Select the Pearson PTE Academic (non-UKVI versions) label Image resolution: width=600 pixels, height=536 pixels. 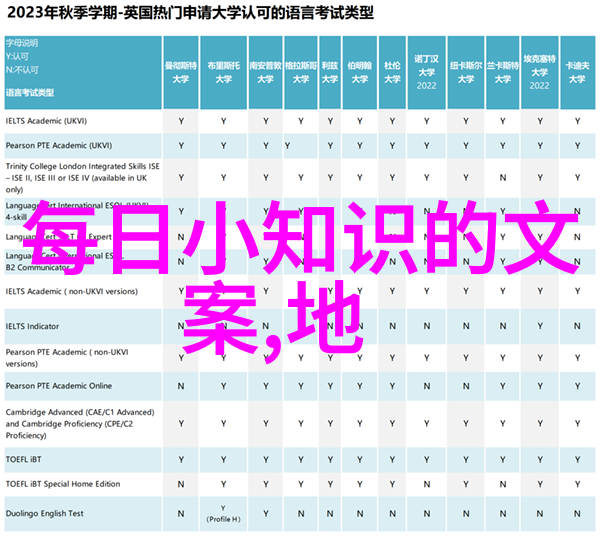(67, 358)
